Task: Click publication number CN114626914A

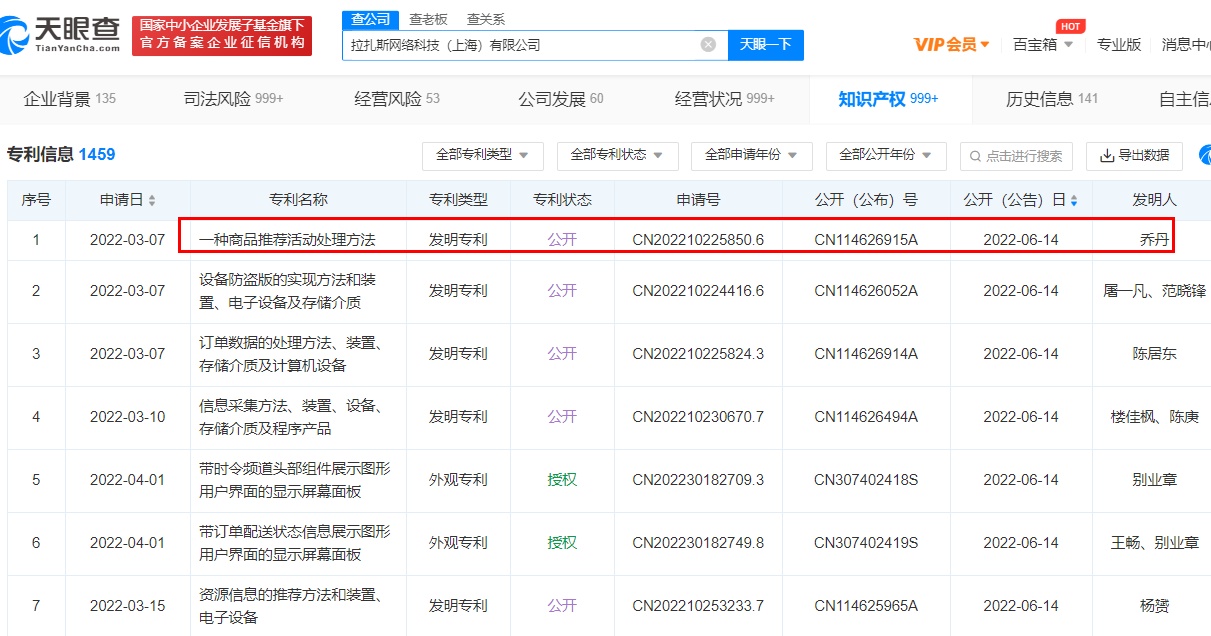Action: pyautogui.click(x=866, y=354)
